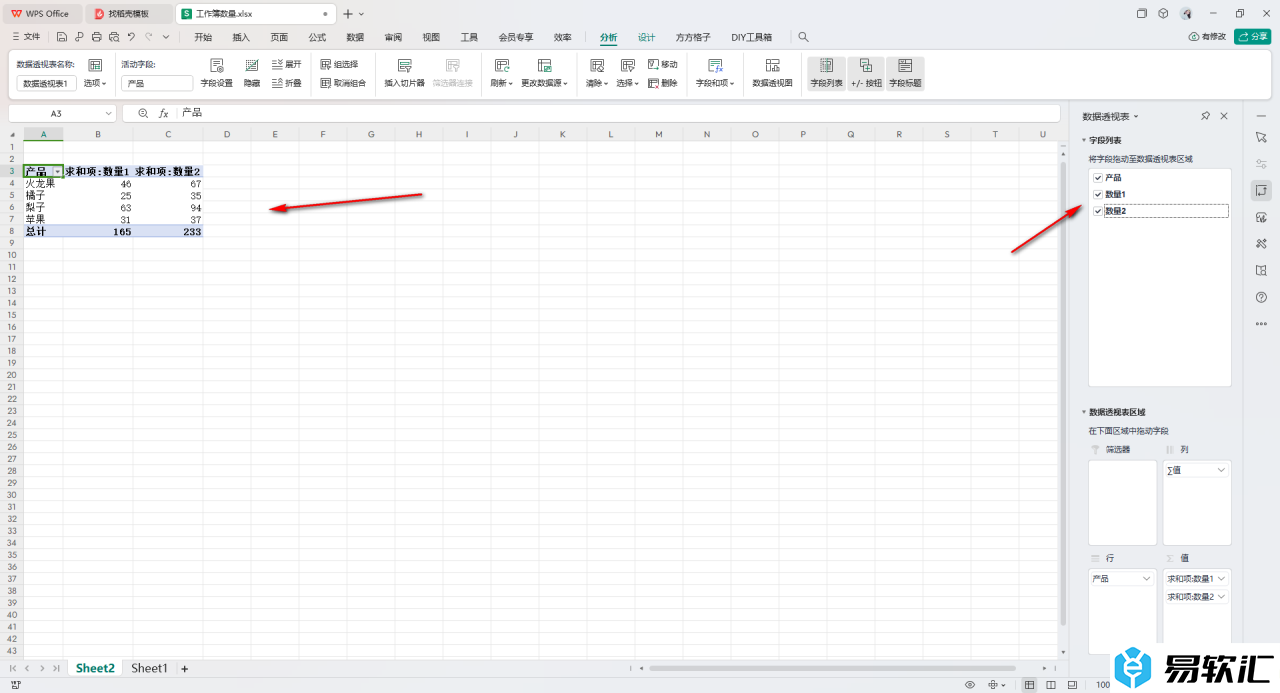Screen dimensions: 1280x693
Task: Click the print preview icon
Action: click(113, 37)
